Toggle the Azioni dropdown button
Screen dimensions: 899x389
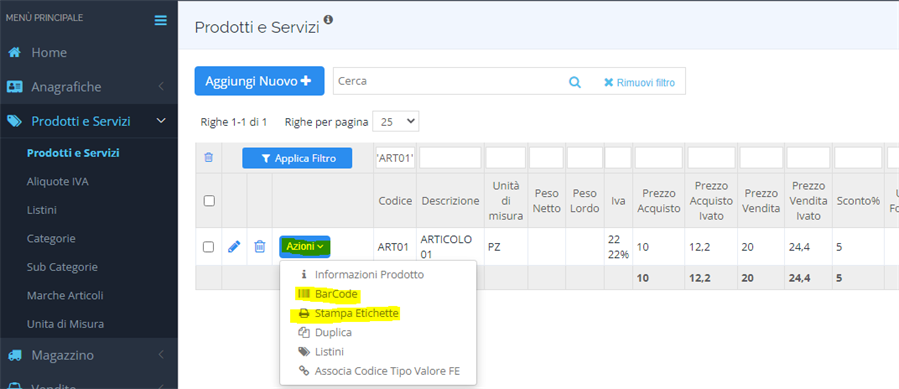point(305,247)
